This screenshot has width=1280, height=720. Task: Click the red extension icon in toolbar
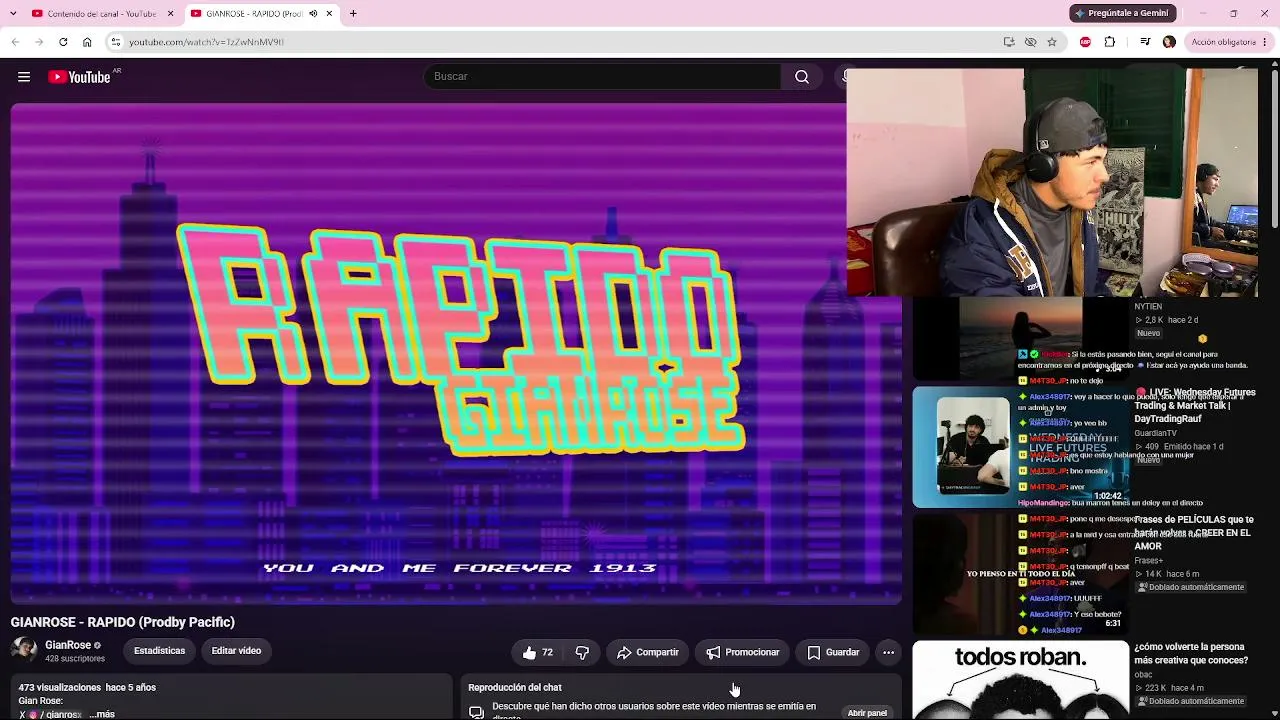[x=1086, y=42]
